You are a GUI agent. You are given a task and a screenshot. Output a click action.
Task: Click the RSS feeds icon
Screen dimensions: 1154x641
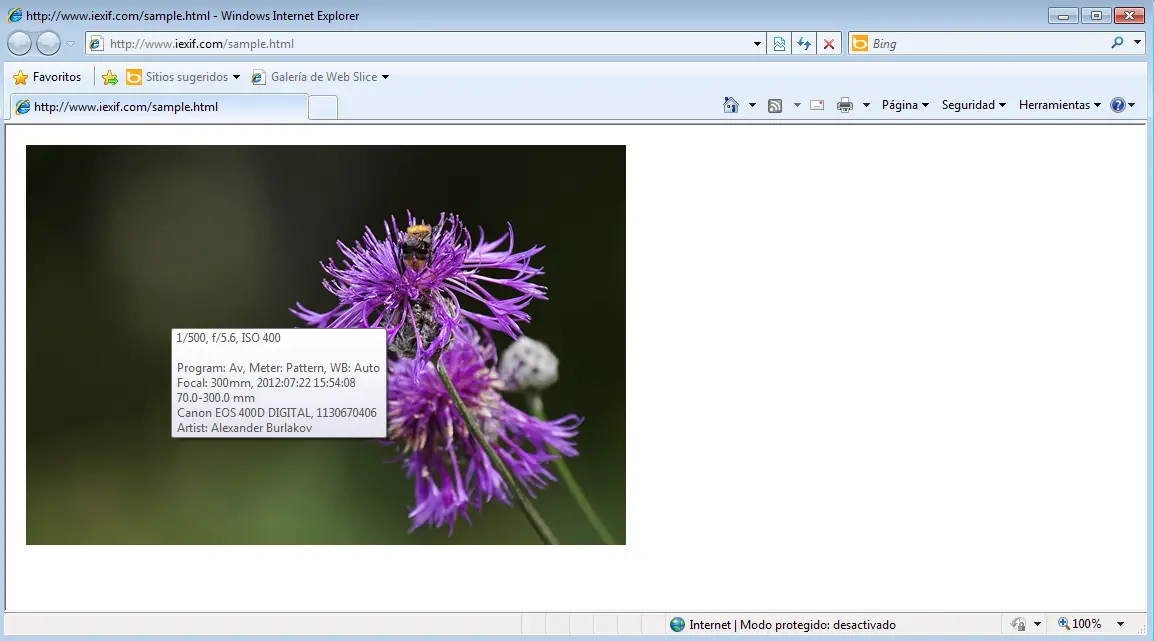tap(775, 105)
